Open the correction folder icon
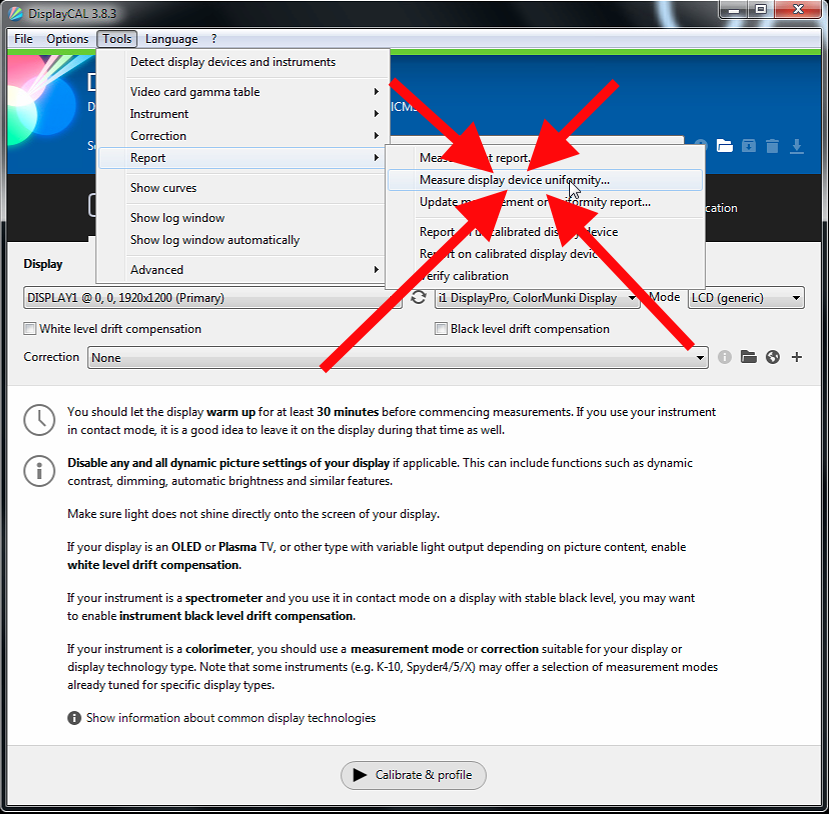Viewport: 829px width, 814px height. pyautogui.click(x=748, y=357)
